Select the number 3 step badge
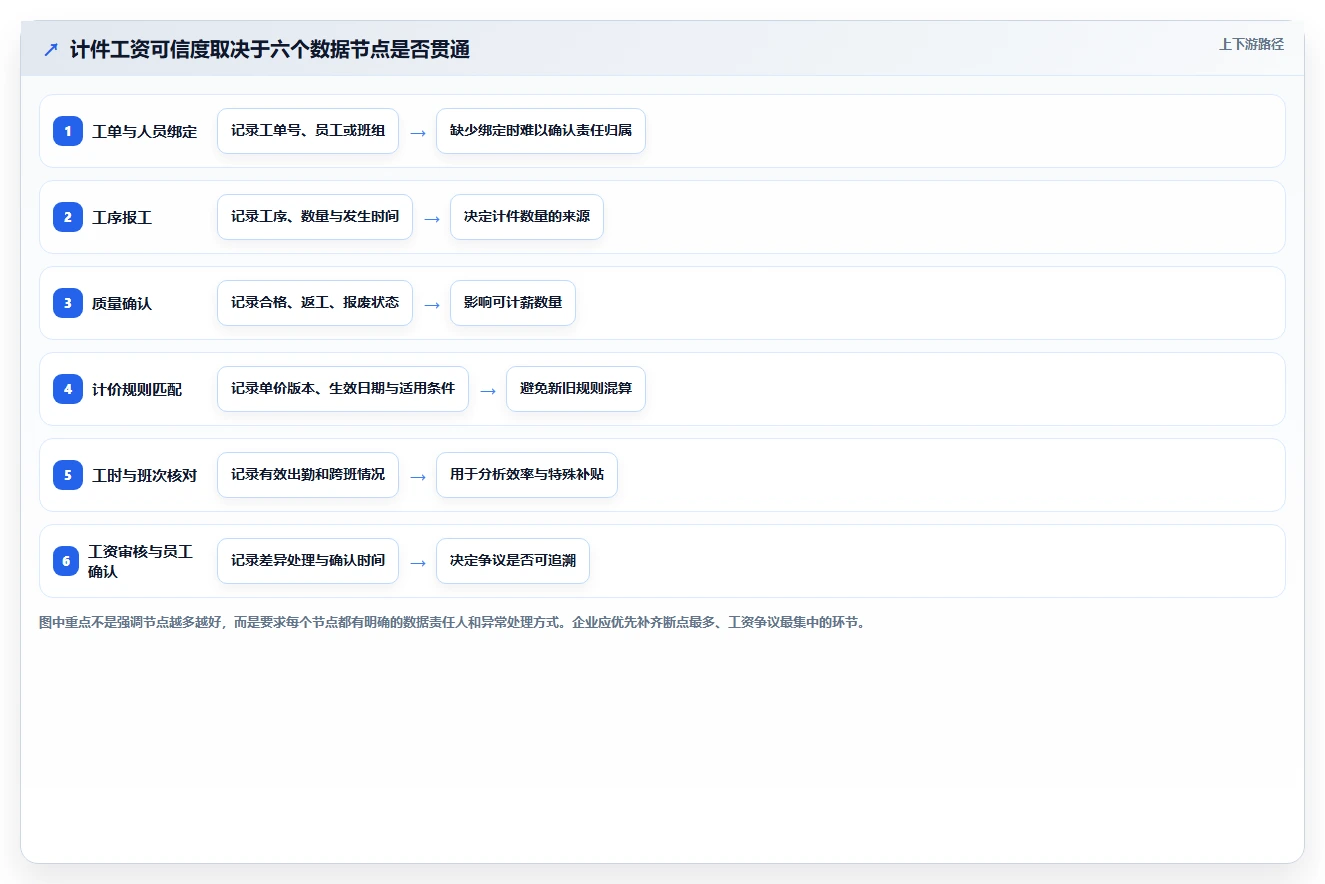 coord(68,303)
